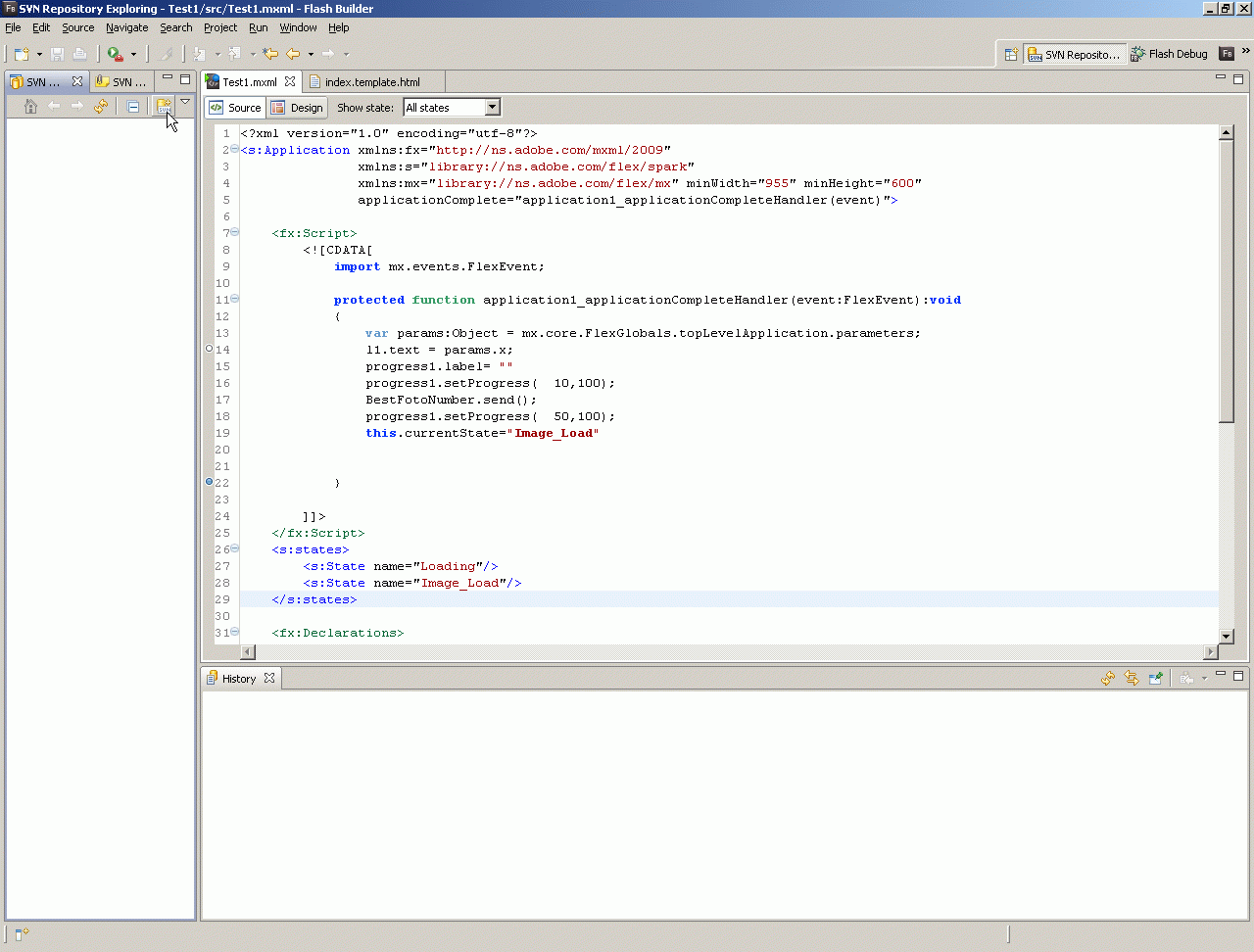Click the Open Perspective icon
The height and width of the screenshot is (952, 1254).
tap(1011, 54)
